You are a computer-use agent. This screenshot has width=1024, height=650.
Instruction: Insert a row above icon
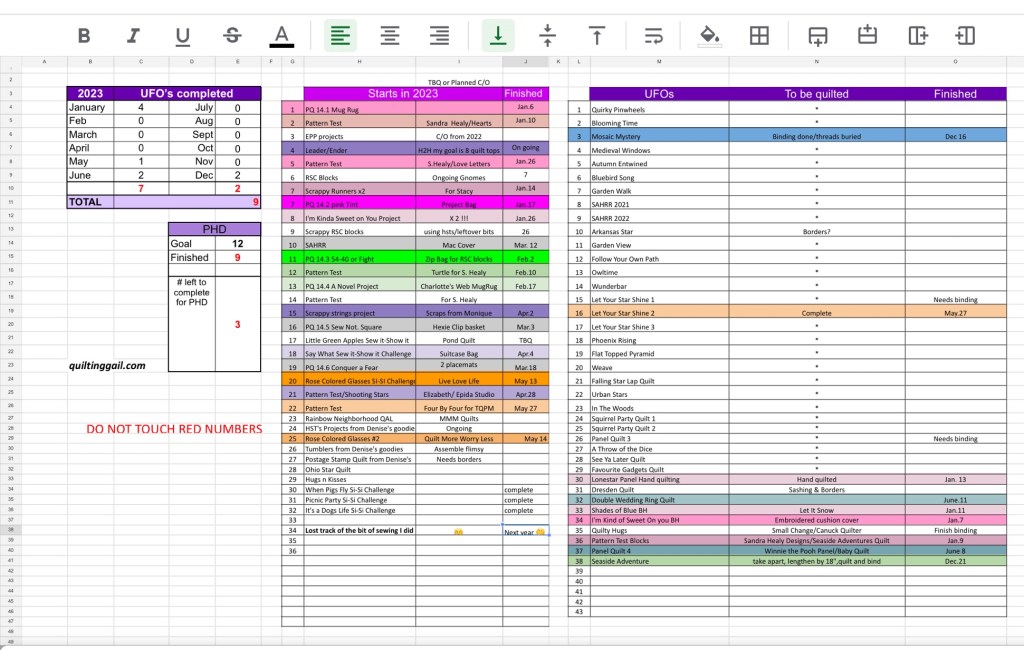pos(867,36)
